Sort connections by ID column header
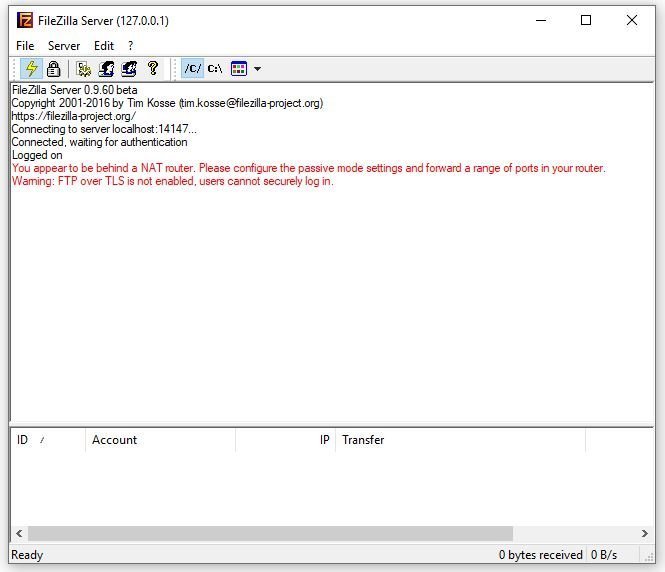This screenshot has width=665, height=572. click(x=22, y=440)
